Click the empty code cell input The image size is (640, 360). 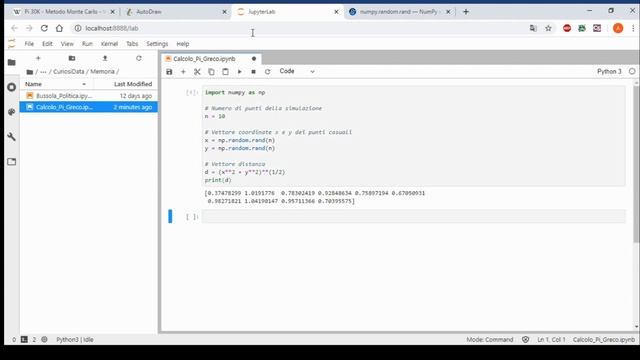pyautogui.click(x=413, y=216)
